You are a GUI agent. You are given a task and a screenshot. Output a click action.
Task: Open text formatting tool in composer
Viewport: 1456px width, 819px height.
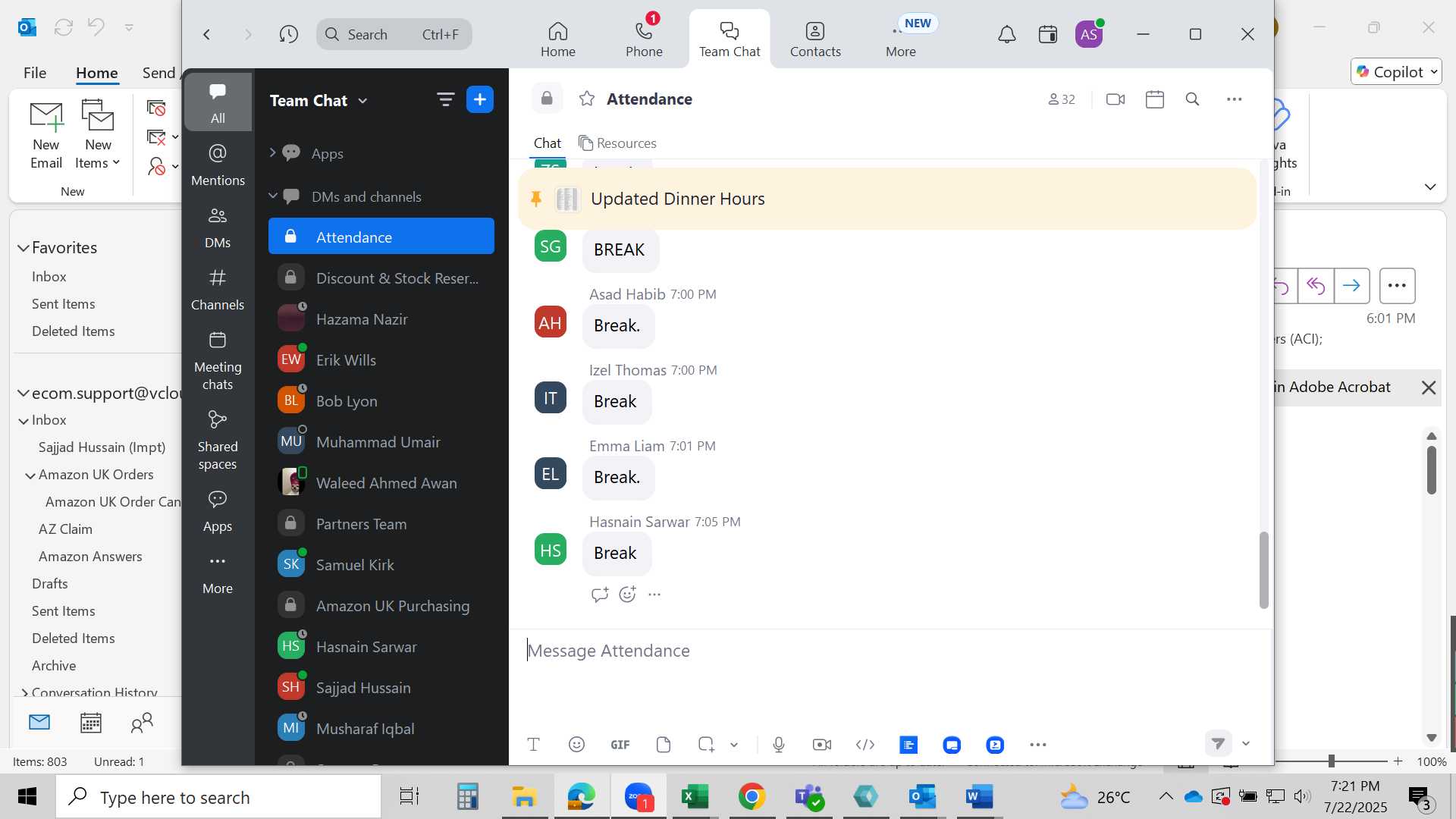coord(533,745)
